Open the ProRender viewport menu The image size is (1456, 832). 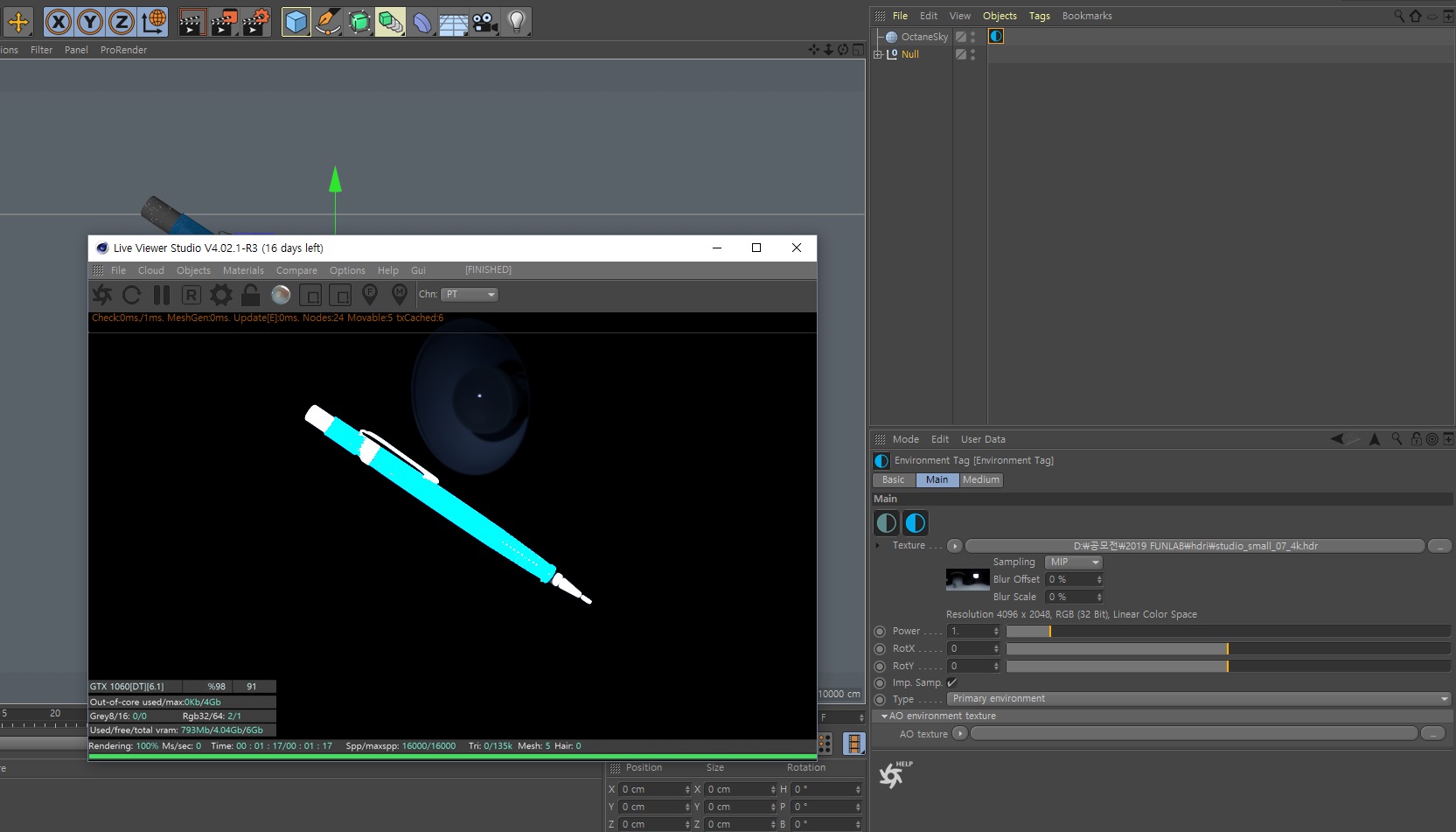[123, 50]
